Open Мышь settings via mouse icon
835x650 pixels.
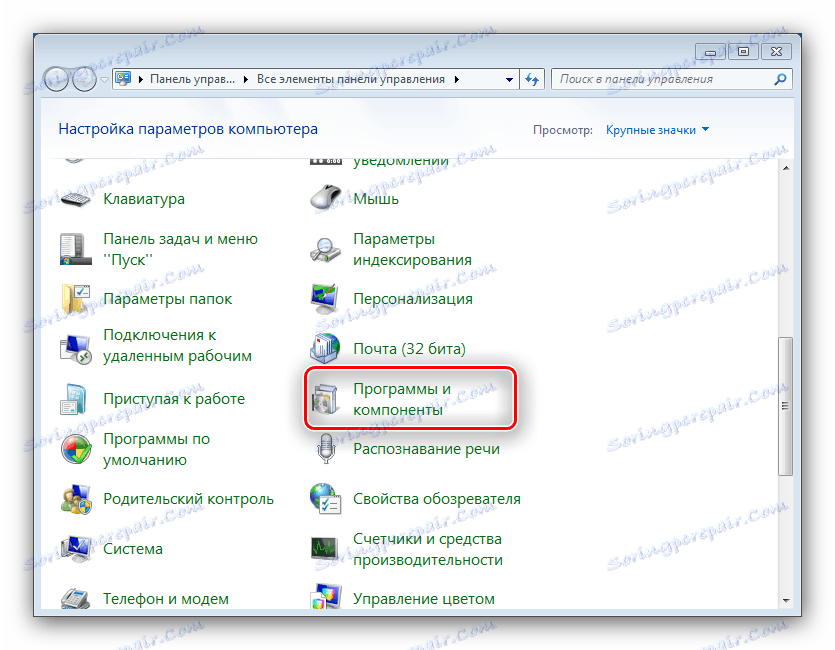coord(324,198)
